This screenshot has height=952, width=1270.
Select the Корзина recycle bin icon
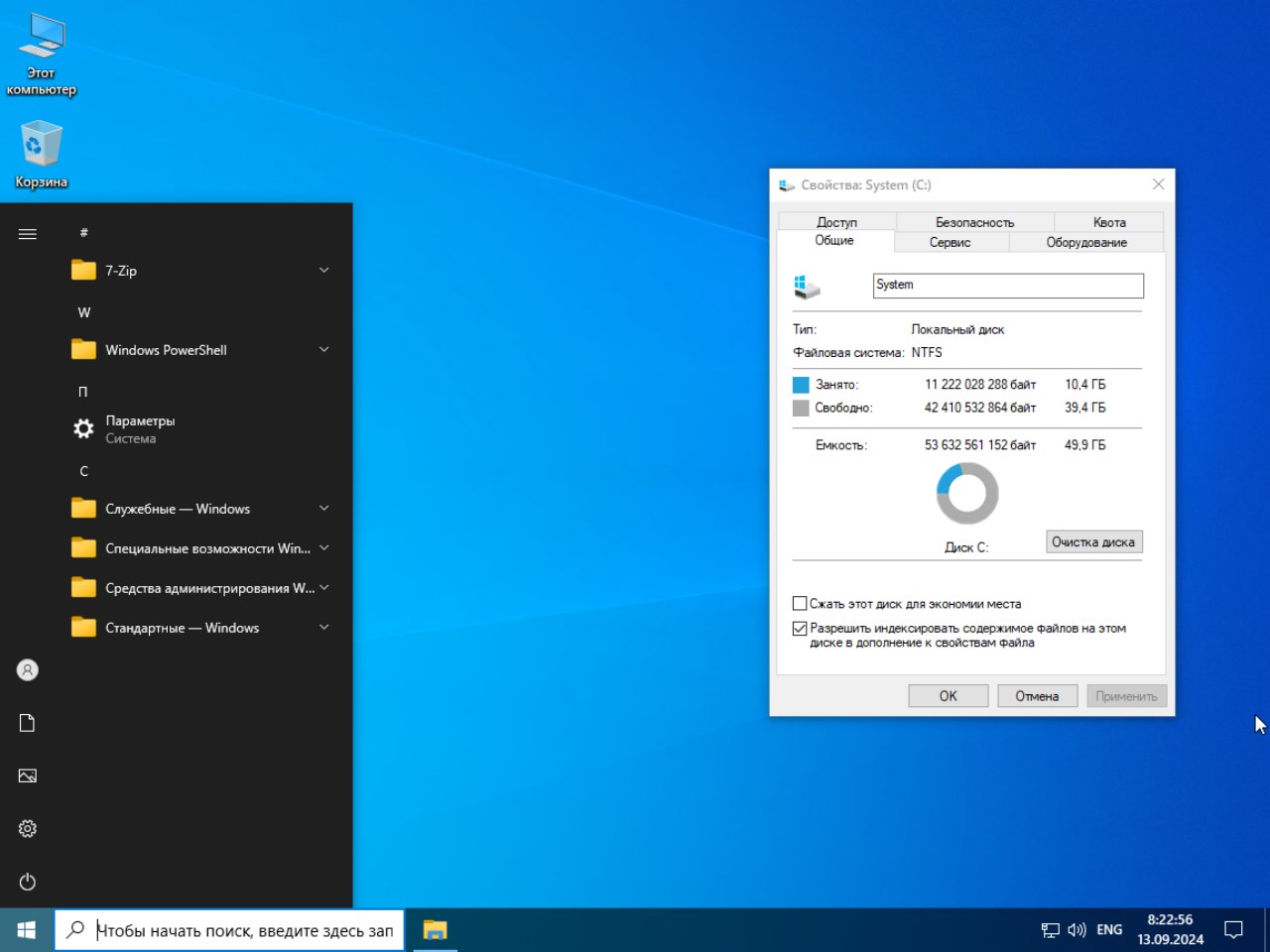pyautogui.click(x=41, y=155)
